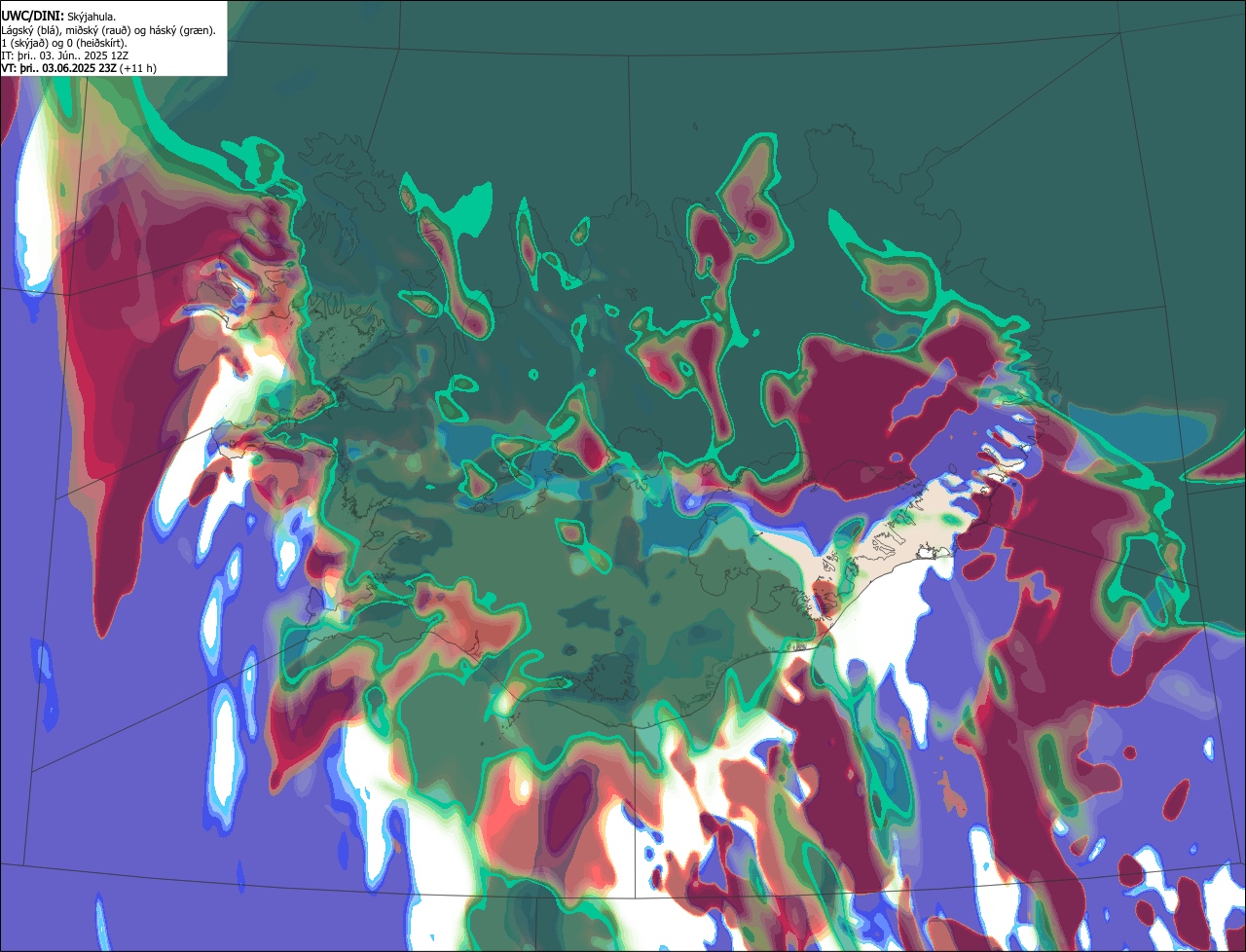Click the 'VT: þri.. 03.06.2025 23Z' line
This screenshot has width=1246, height=952.
coord(78,68)
